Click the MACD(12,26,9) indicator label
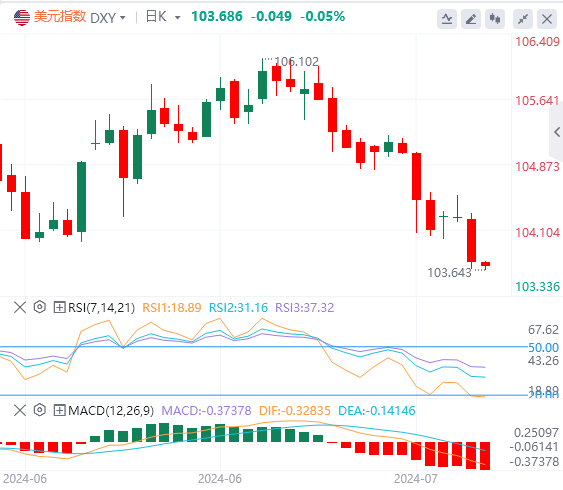This screenshot has width=563, height=490. click(x=111, y=410)
